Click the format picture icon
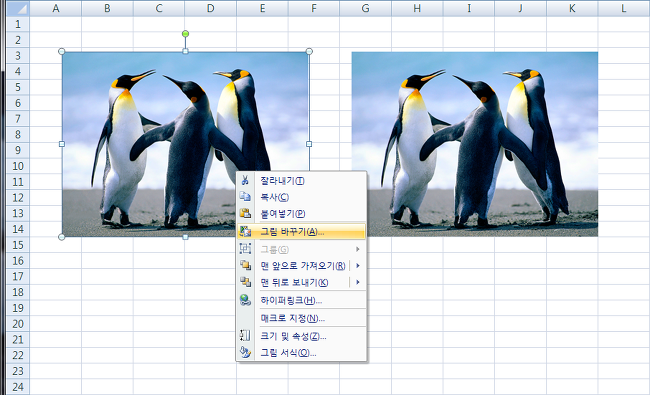This screenshot has height=395, width=650. (245, 352)
